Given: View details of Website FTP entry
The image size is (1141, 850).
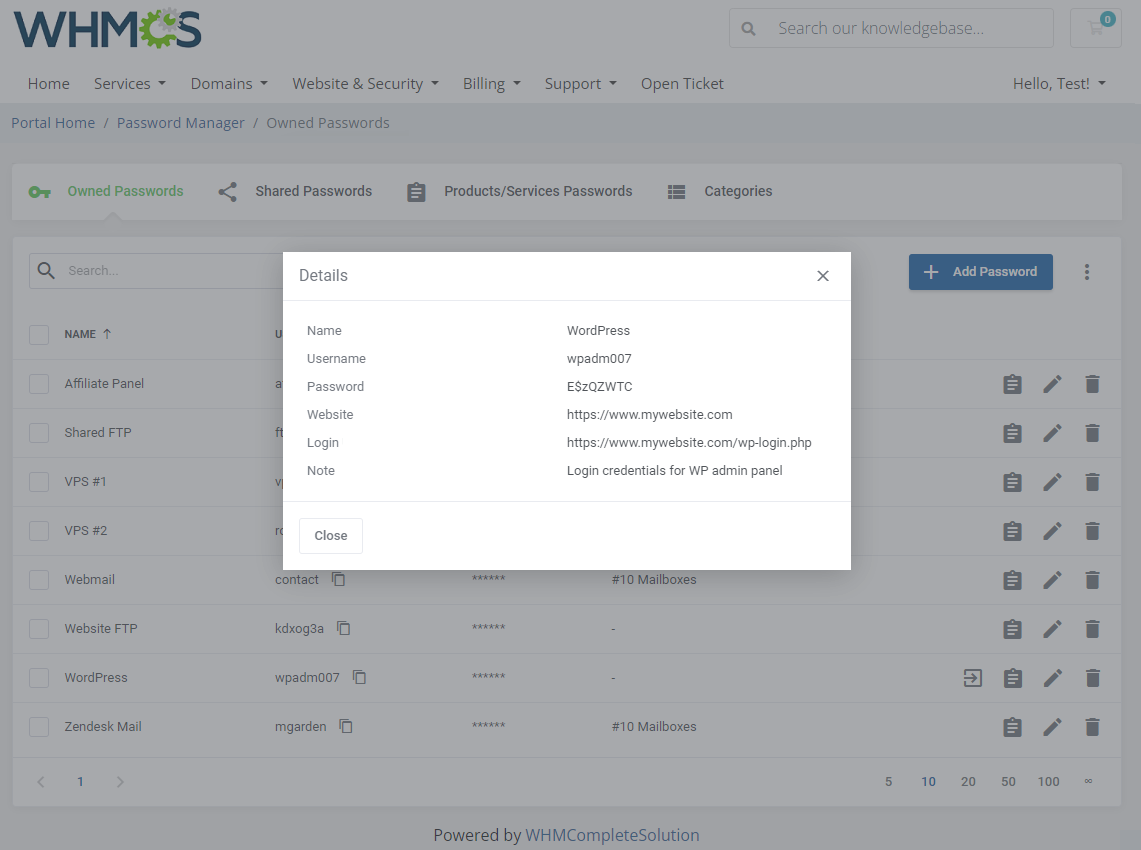Looking at the screenshot, I should [1012, 629].
